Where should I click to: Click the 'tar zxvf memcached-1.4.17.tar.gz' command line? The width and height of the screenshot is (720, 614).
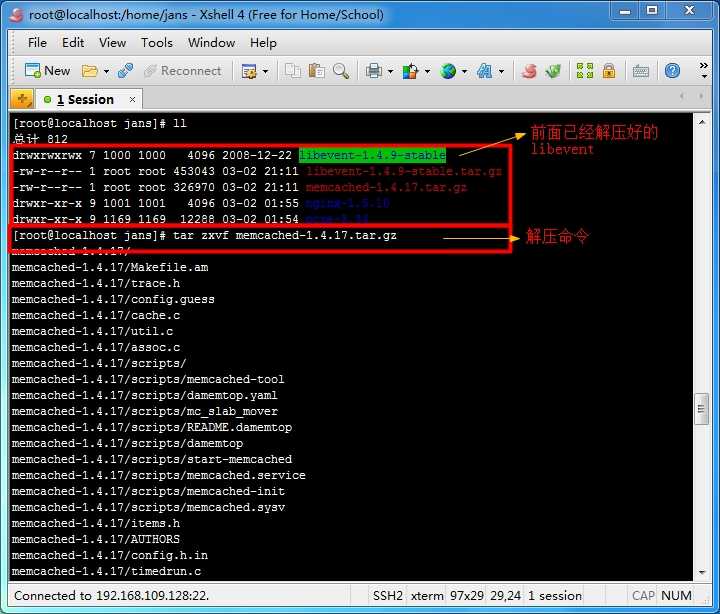[285, 235]
